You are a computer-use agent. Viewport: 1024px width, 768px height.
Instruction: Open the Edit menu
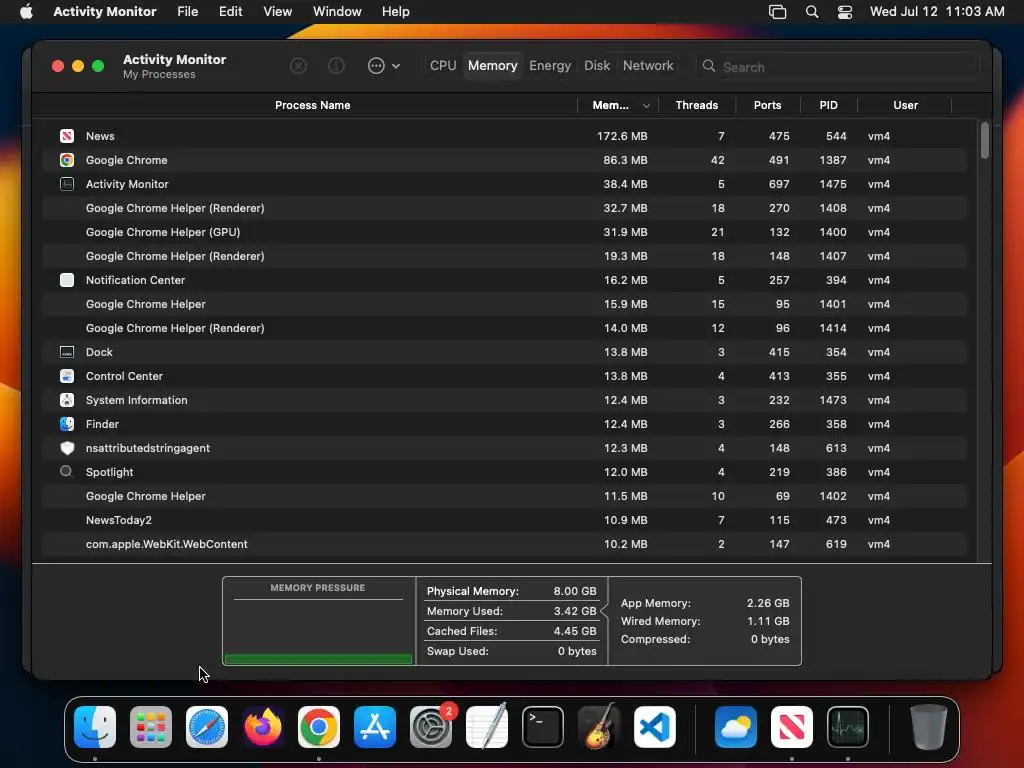[x=231, y=12]
